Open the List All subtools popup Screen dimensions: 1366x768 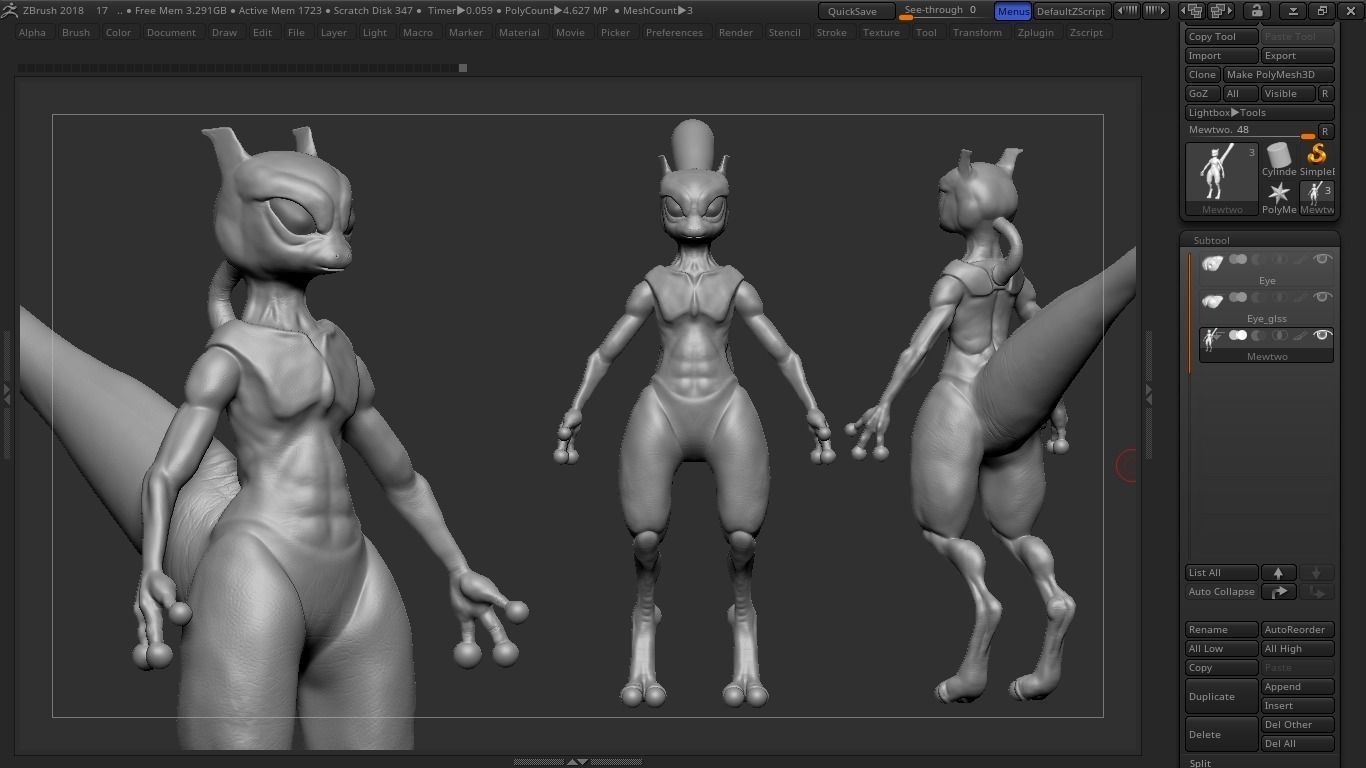point(1221,573)
